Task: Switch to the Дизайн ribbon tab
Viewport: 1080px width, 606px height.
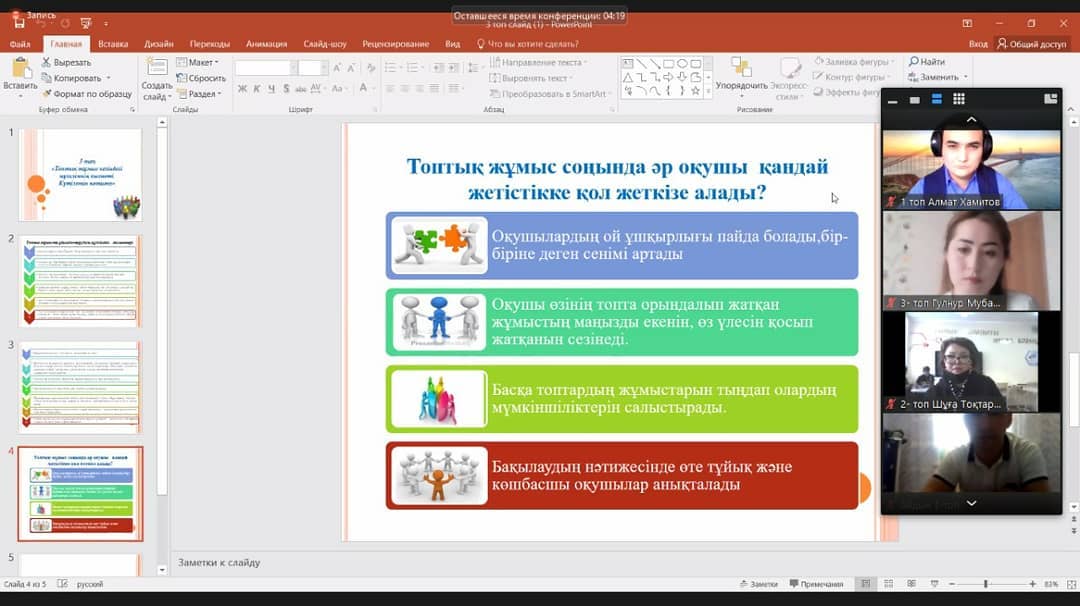Action: pyautogui.click(x=159, y=43)
